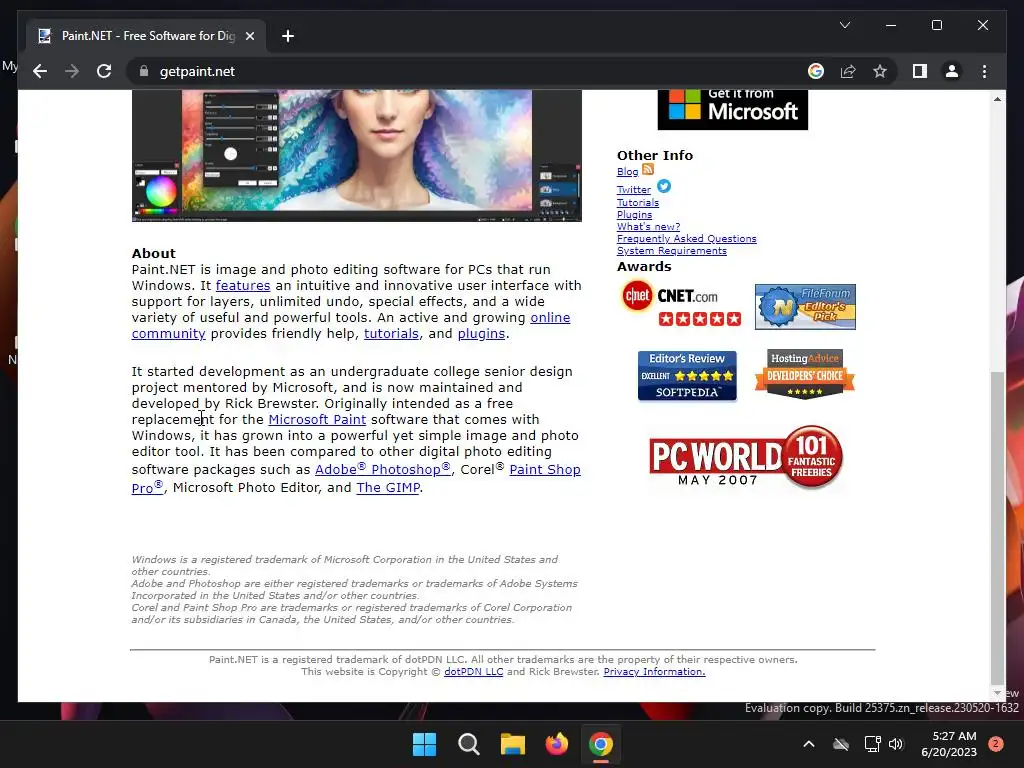Click the Get it from Microsoft badge
1024x768 pixels.
[732, 110]
